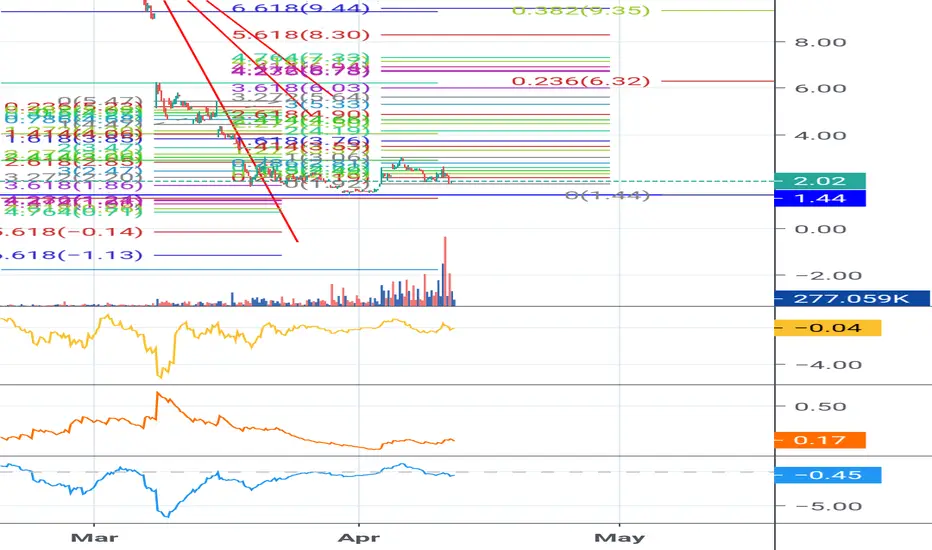Click the May date on time axis
The image size is (932, 550).
[619, 538]
